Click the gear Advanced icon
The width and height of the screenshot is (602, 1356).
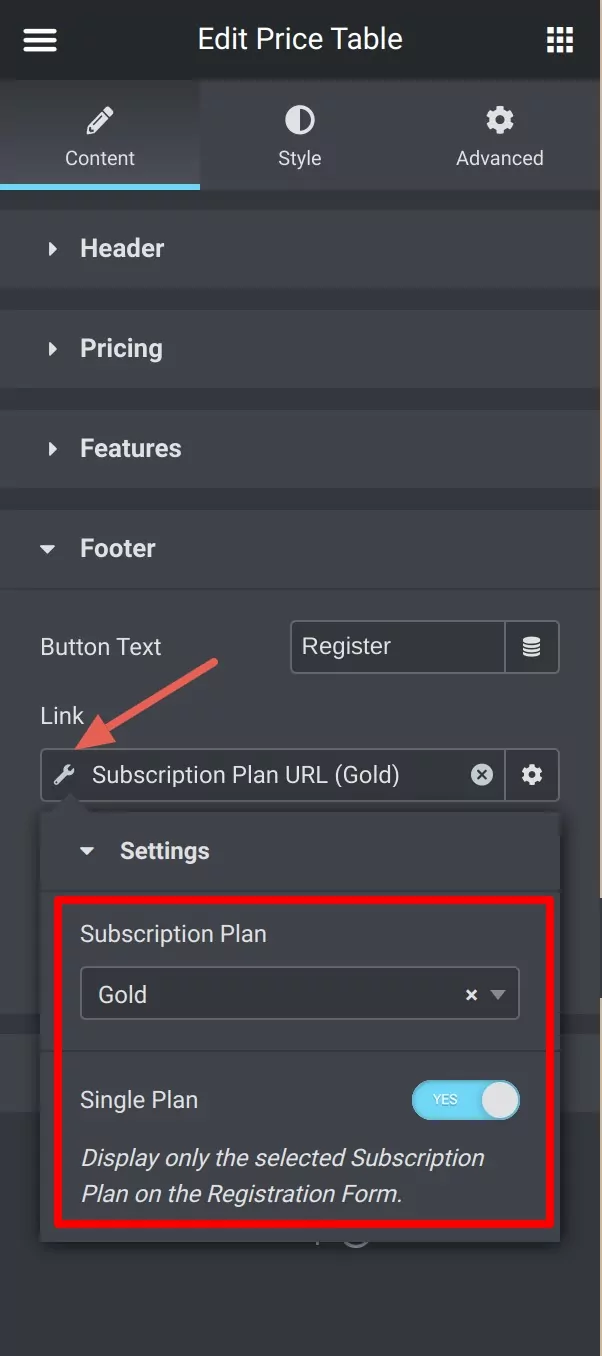tap(500, 121)
